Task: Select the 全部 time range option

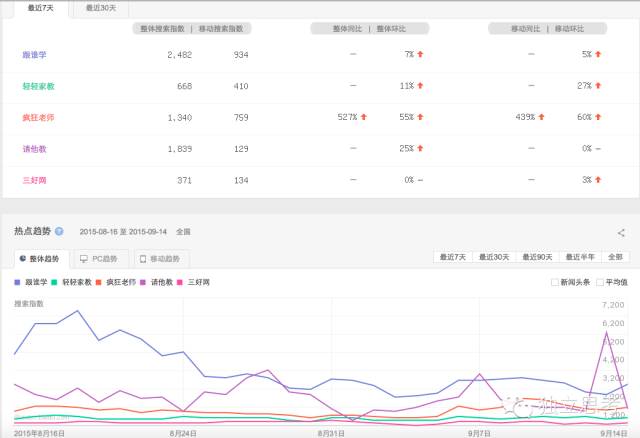Action: 615,258
